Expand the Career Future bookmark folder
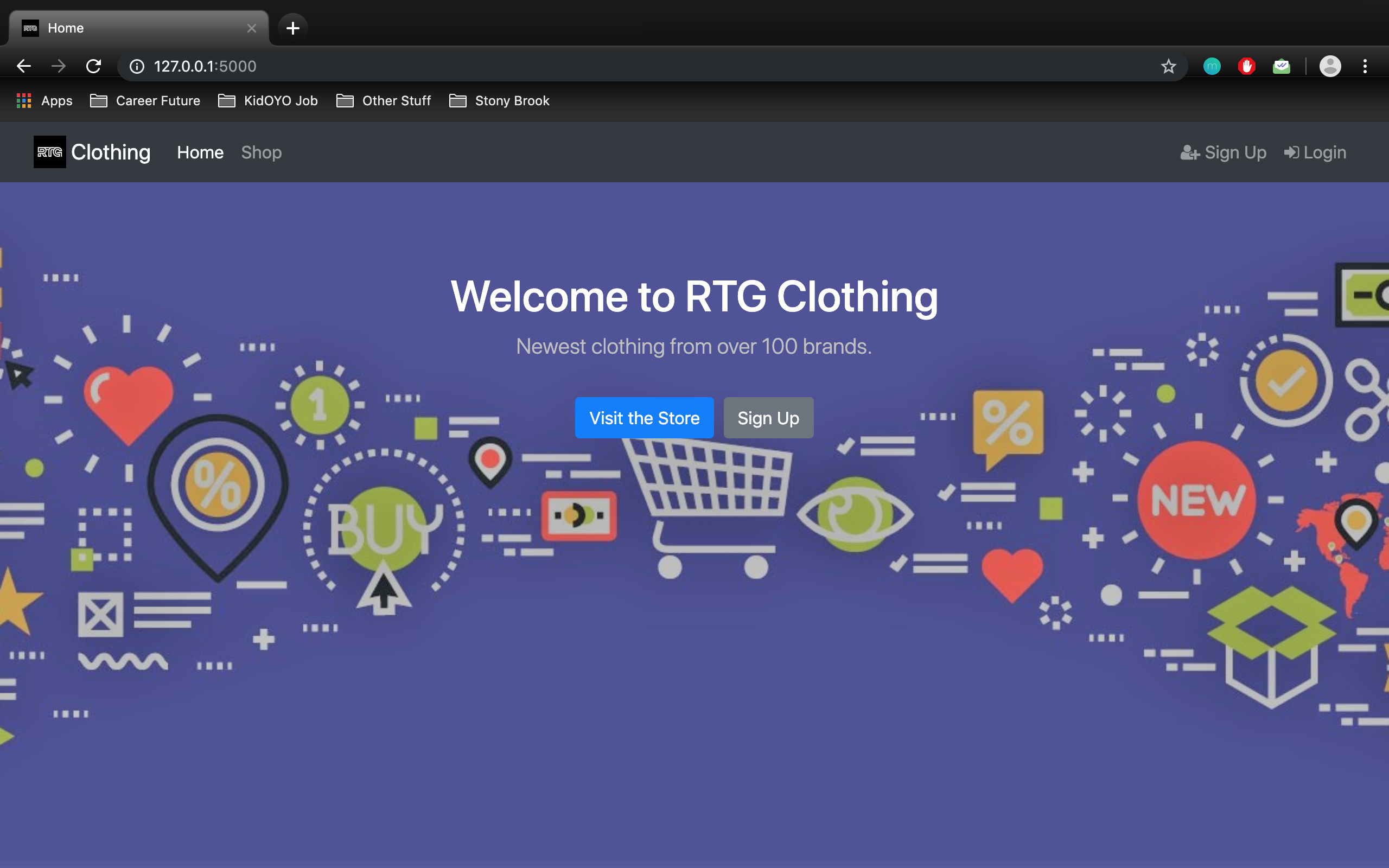The height and width of the screenshot is (868, 1389). click(146, 101)
